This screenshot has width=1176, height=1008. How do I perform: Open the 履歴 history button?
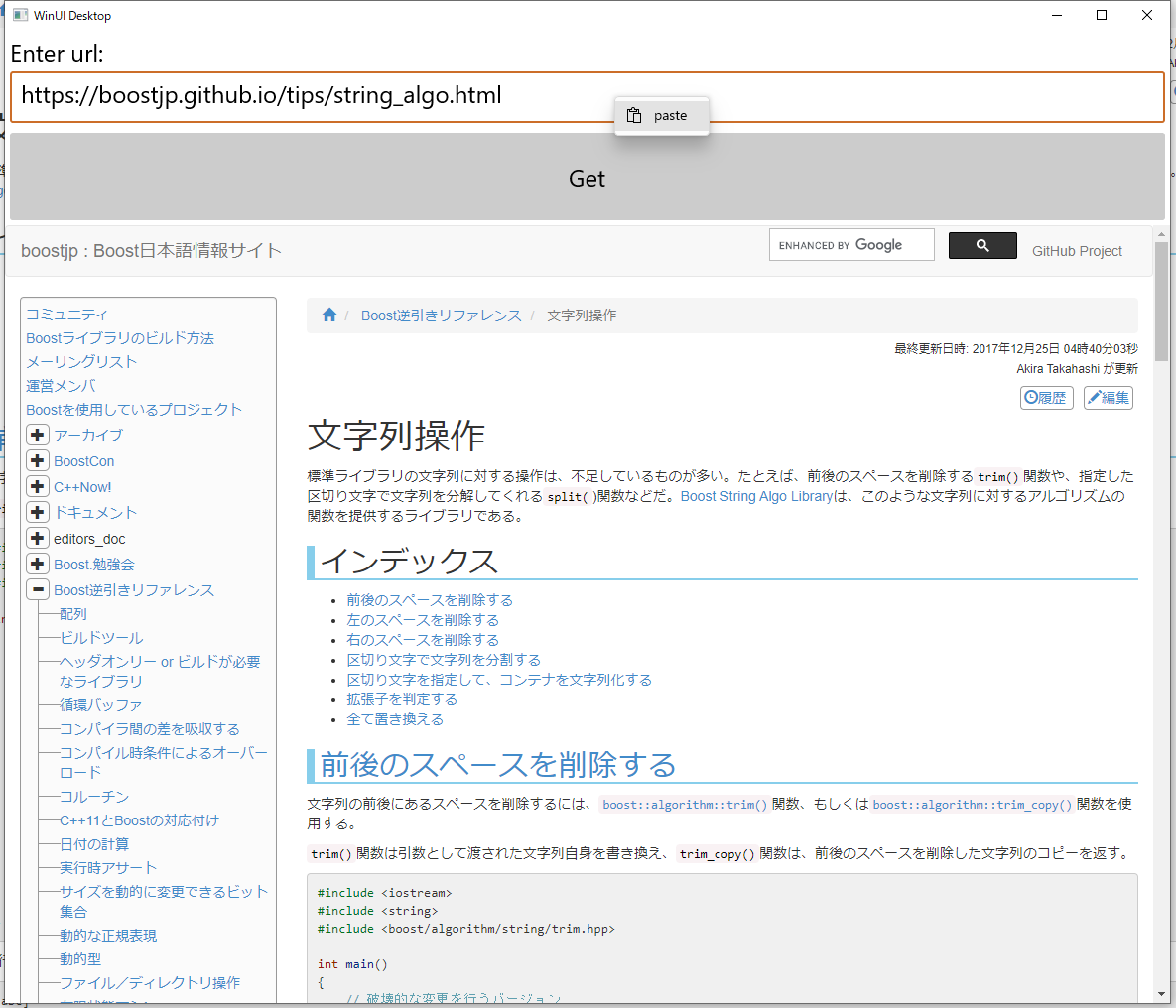[1046, 398]
